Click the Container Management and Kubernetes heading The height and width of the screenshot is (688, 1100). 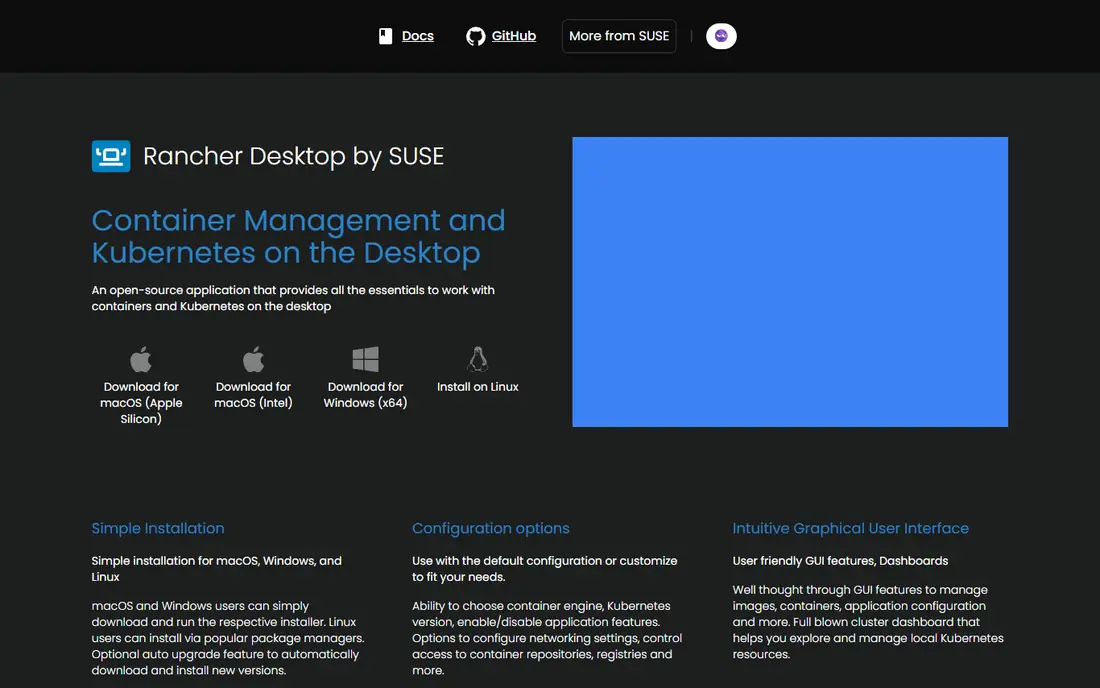pyautogui.click(x=298, y=236)
